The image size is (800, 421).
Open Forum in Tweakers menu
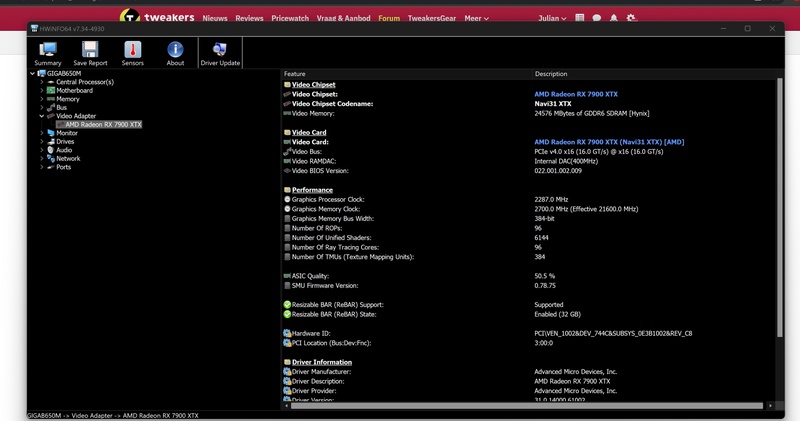pos(389,18)
